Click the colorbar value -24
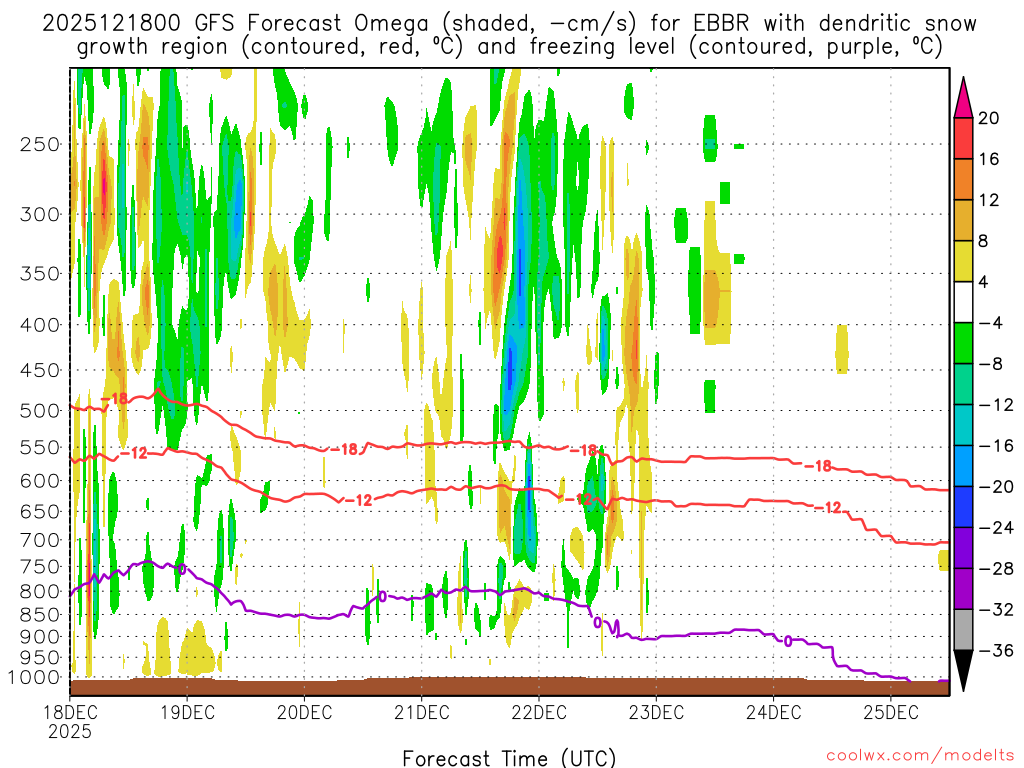 click(996, 527)
